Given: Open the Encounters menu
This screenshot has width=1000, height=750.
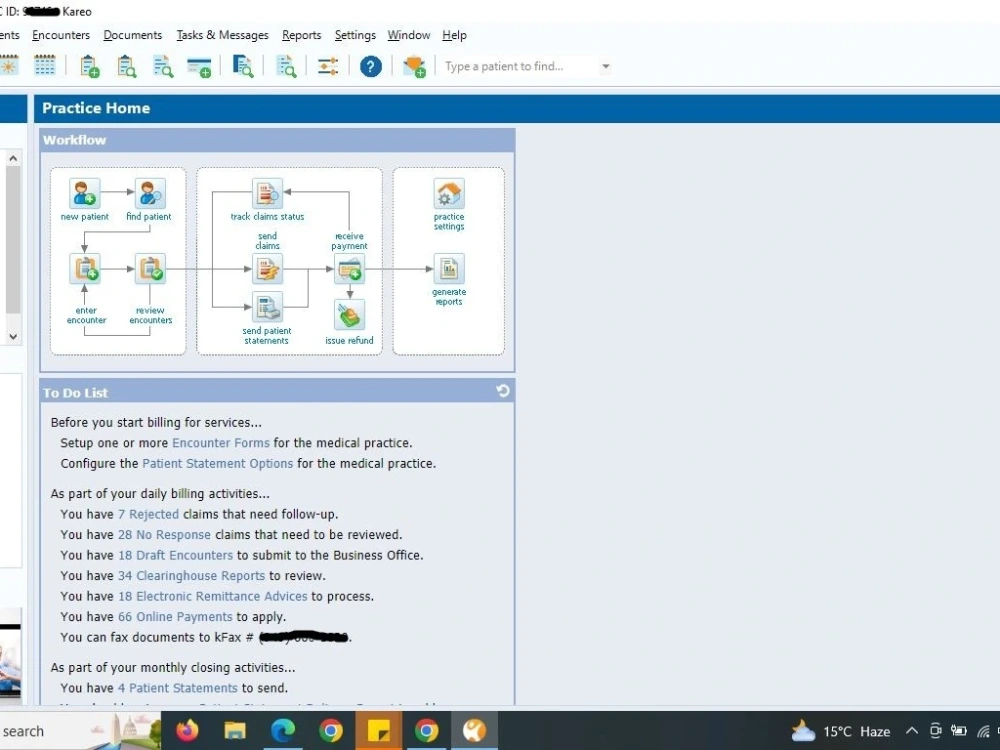Looking at the screenshot, I should 61,35.
